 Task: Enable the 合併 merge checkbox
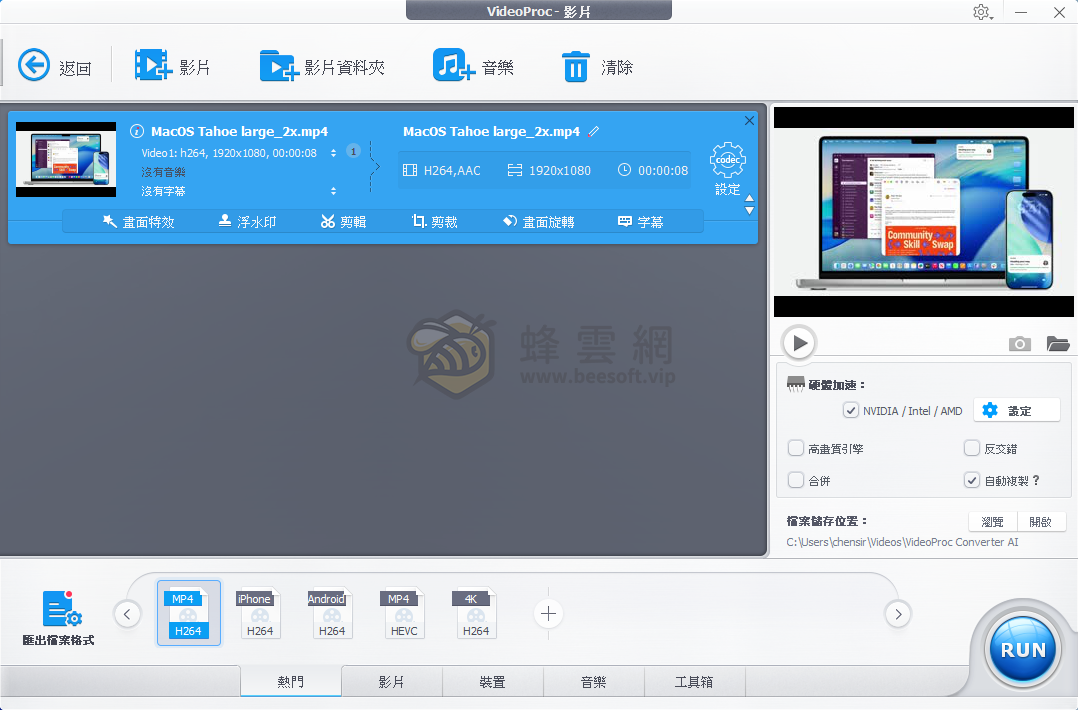click(x=795, y=480)
